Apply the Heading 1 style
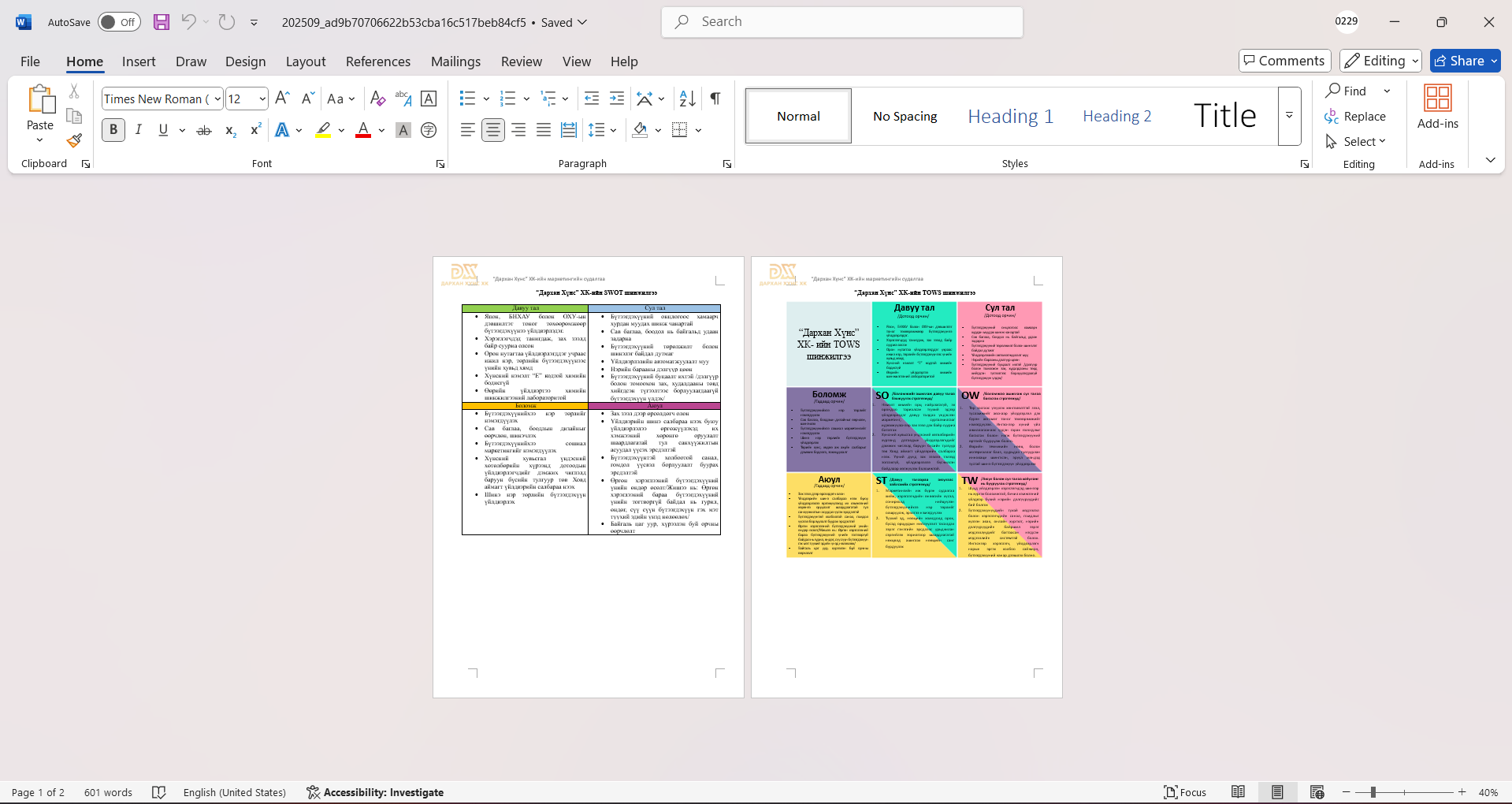Viewport: 1512px width, 804px height. coord(1010,116)
